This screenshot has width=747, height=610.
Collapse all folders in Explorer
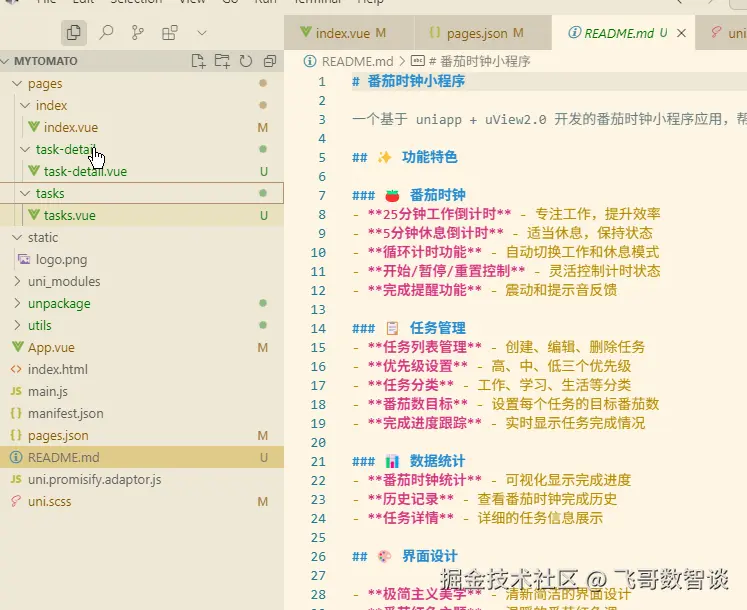coord(270,61)
